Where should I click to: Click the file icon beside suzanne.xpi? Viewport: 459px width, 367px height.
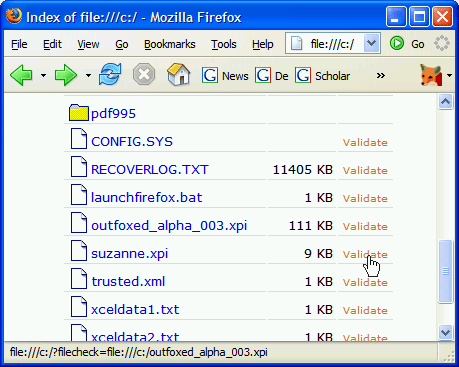click(79, 250)
